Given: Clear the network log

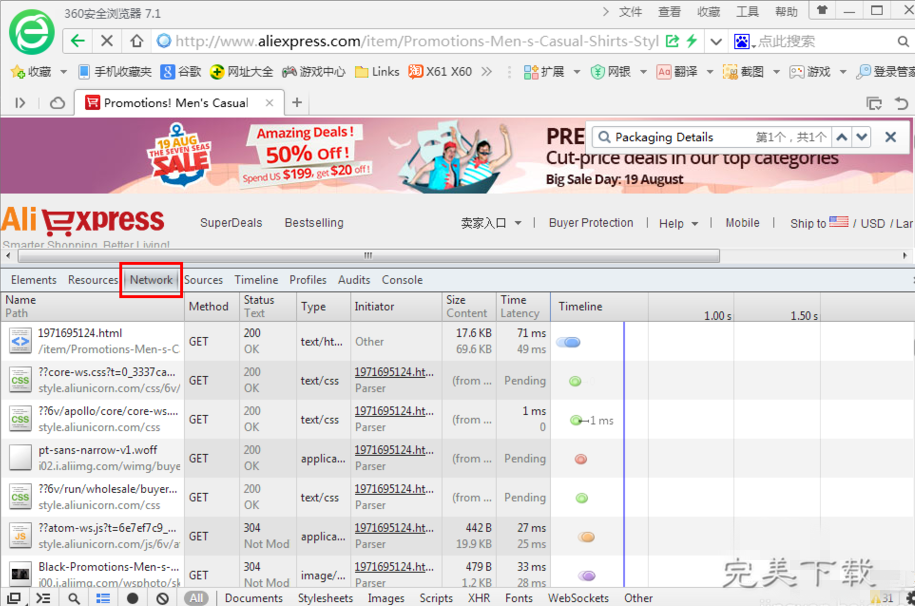Looking at the screenshot, I should coord(162,598).
